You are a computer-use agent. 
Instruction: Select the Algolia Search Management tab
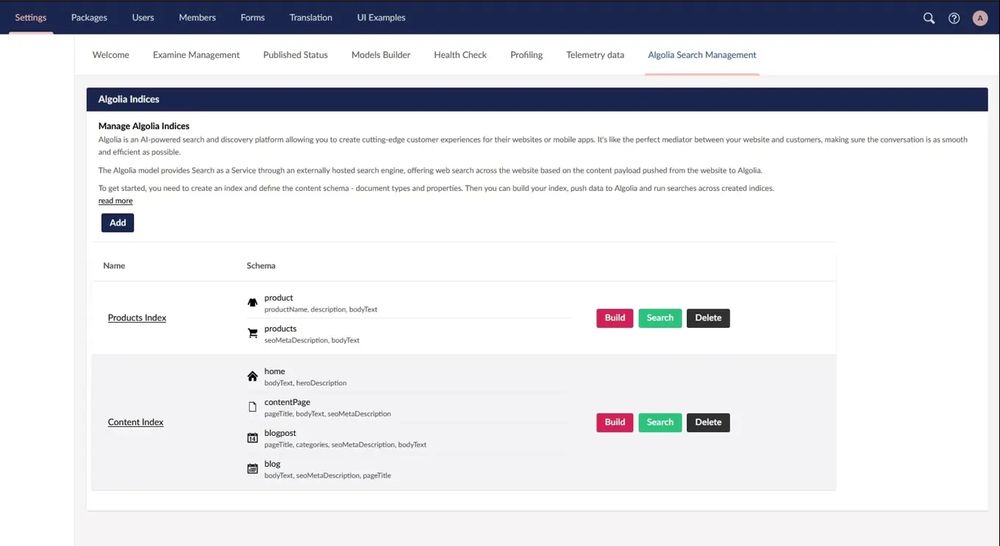coord(702,55)
